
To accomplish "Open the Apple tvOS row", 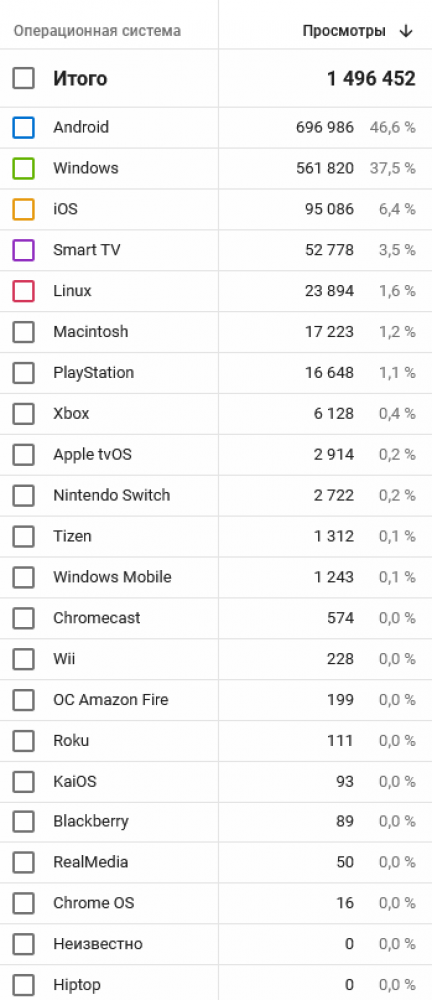I will (216, 455).
